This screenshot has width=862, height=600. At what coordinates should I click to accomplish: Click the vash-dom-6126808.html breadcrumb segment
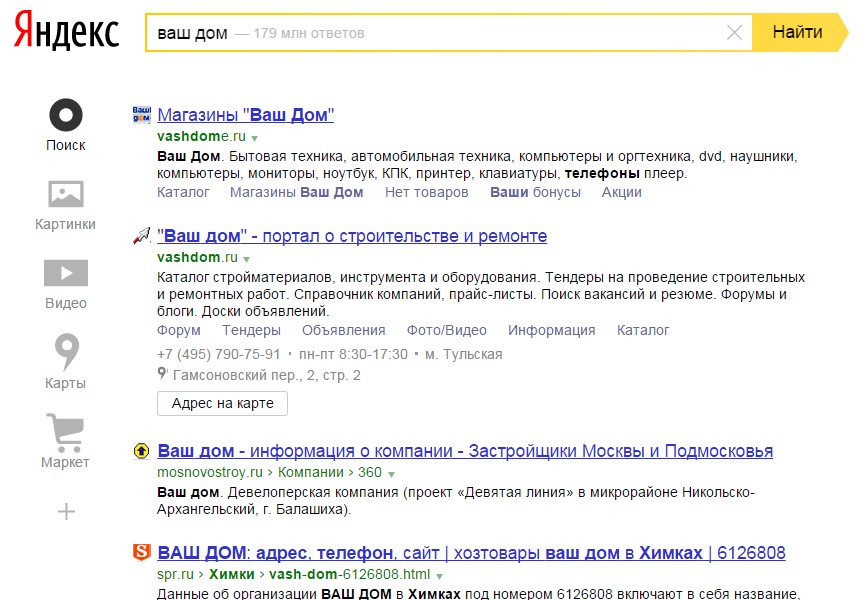click(x=350, y=574)
